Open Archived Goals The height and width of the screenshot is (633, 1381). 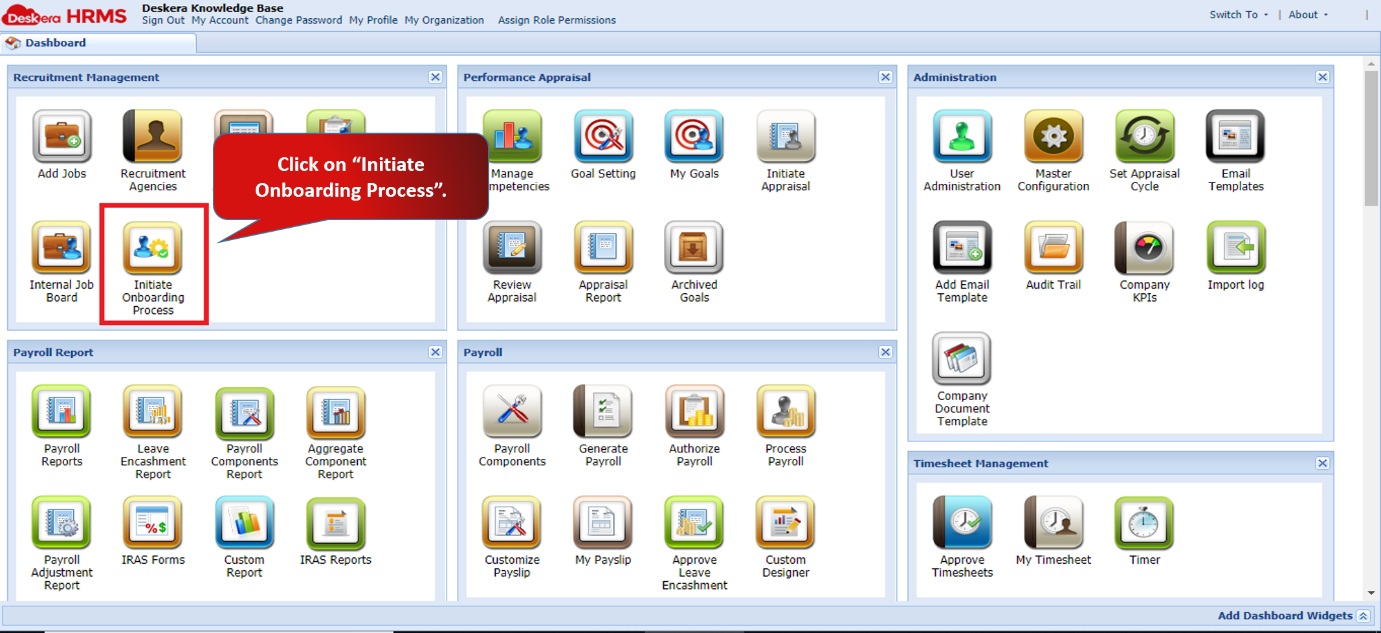point(694,248)
